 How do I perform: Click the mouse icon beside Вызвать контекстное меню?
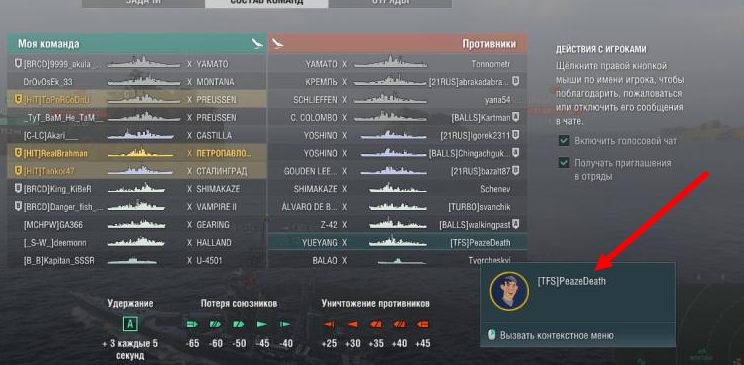tap(492, 335)
